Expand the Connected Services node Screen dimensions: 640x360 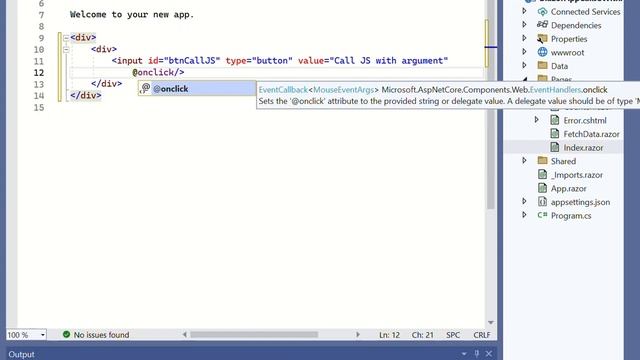524,11
